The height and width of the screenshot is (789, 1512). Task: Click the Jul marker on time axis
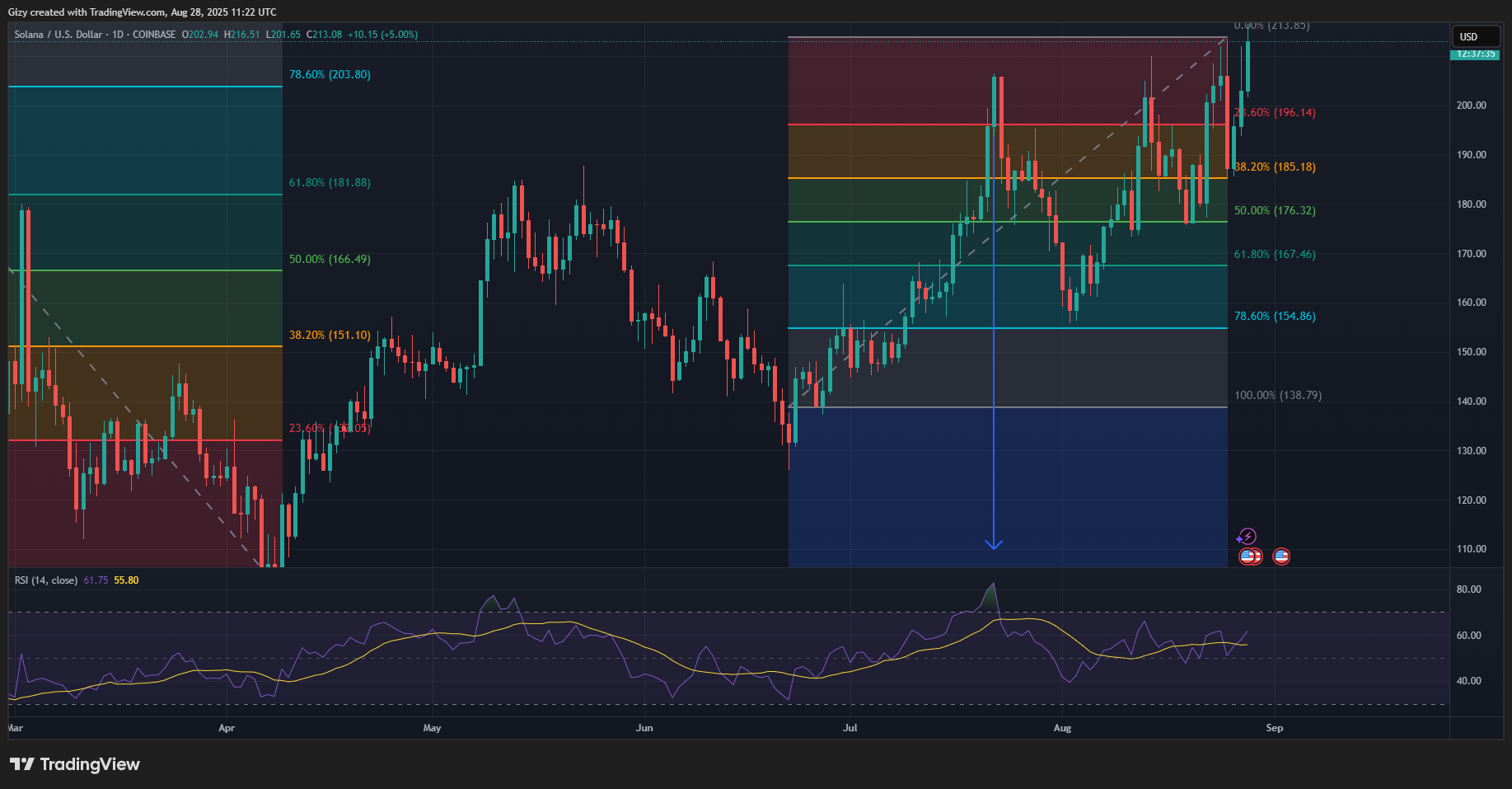click(x=850, y=728)
